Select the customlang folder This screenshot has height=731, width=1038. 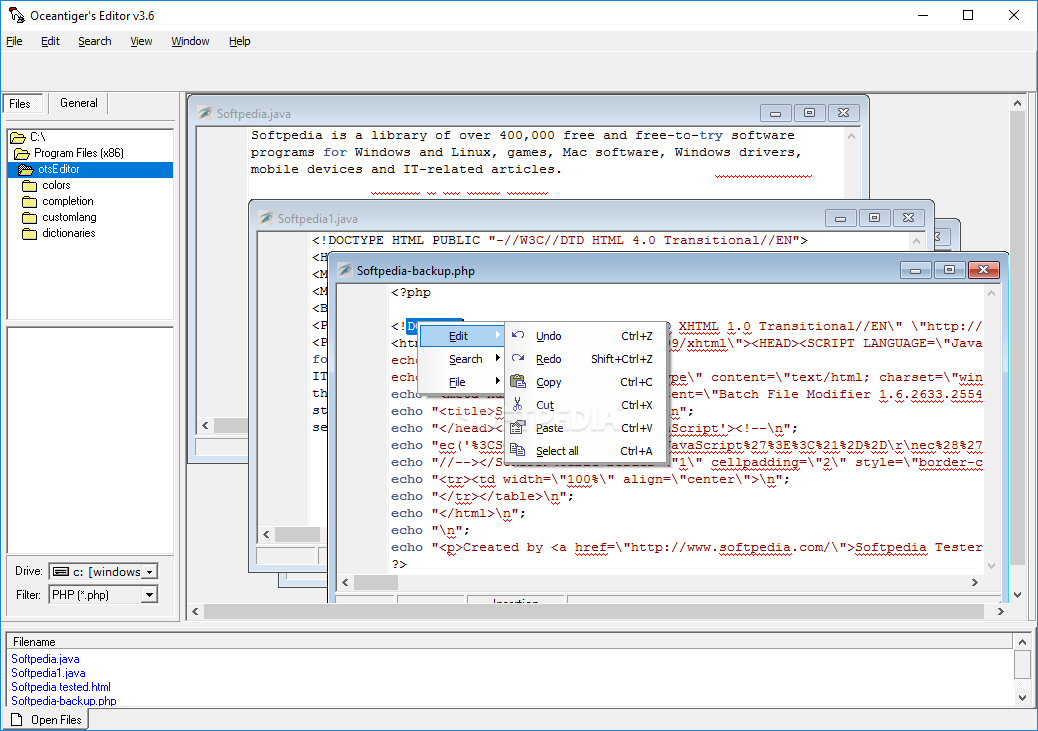click(69, 217)
